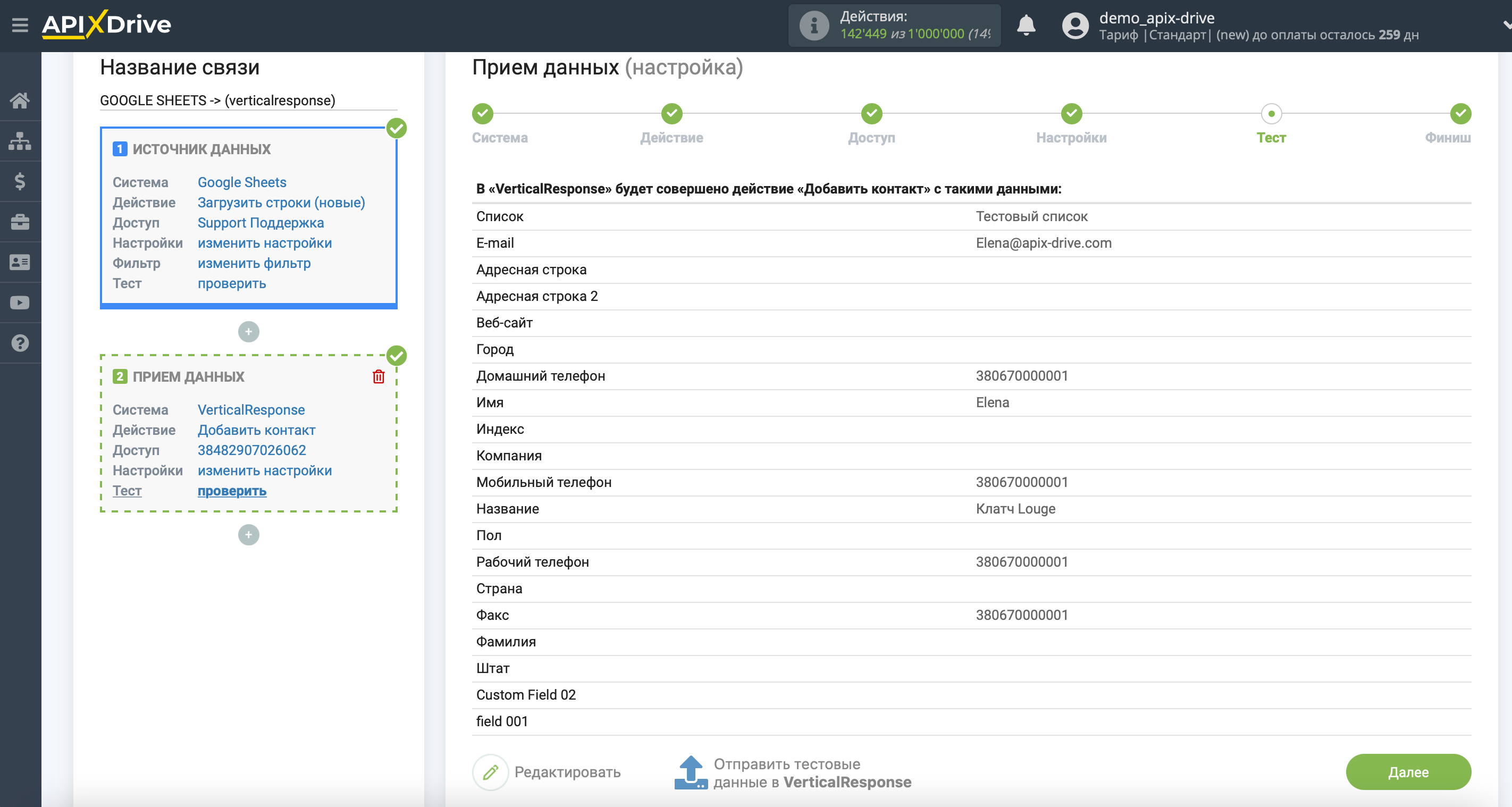
Task: Click the Custom Field 02 row label
Action: 526,695
